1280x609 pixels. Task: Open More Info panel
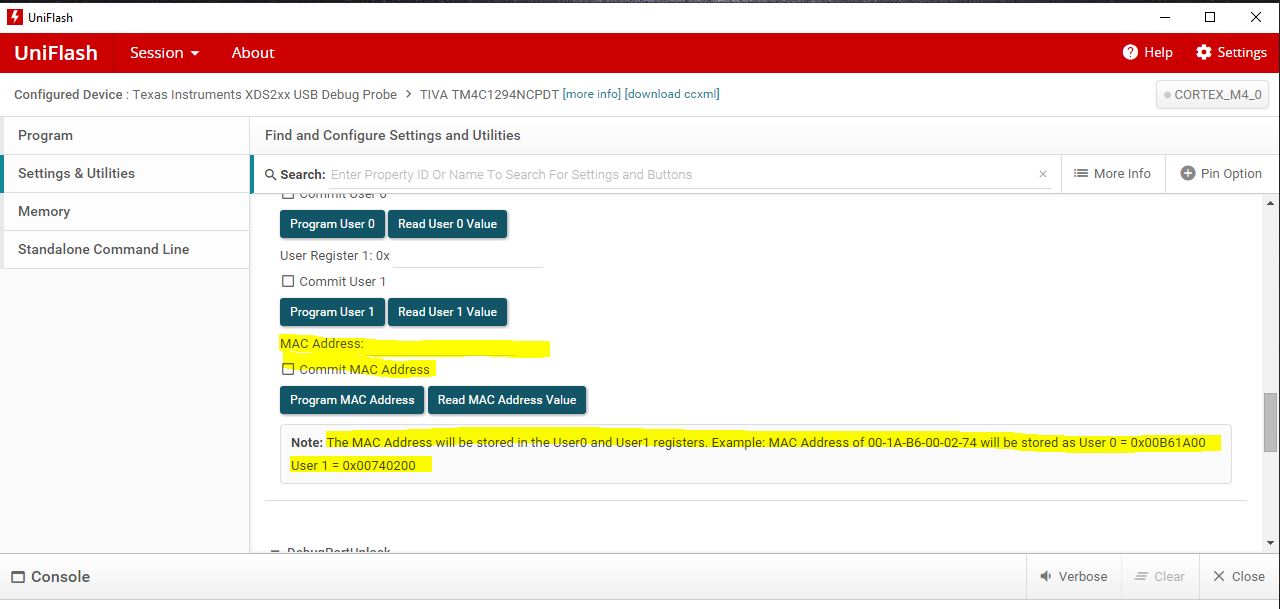pos(1112,173)
